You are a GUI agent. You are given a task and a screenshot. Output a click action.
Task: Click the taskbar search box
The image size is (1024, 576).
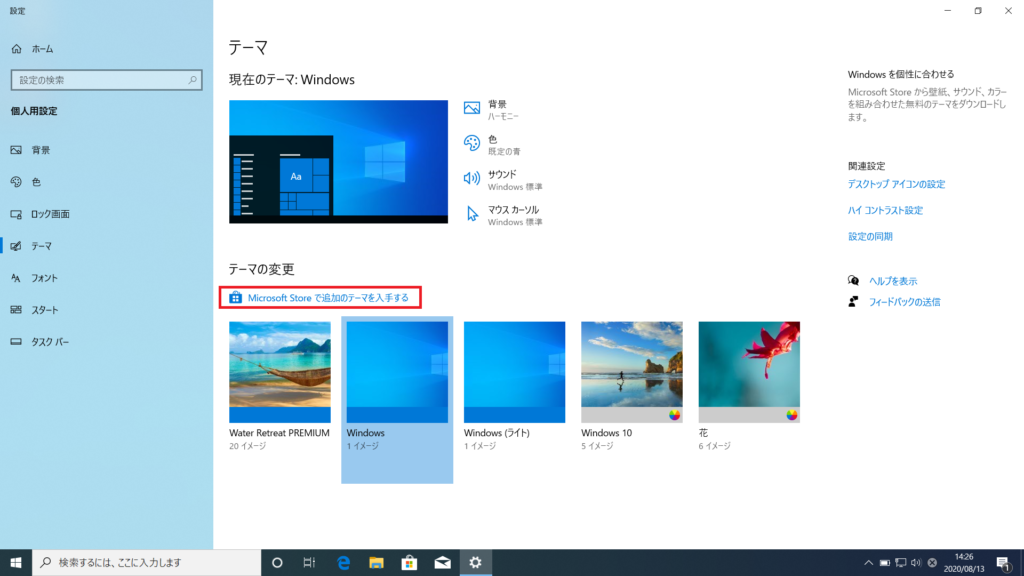pyautogui.click(x=147, y=562)
